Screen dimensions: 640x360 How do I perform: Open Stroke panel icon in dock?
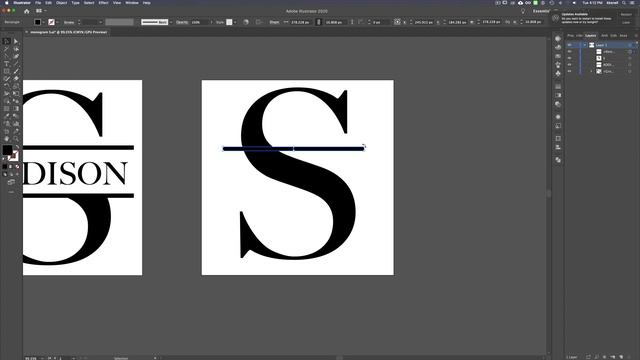(558, 87)
